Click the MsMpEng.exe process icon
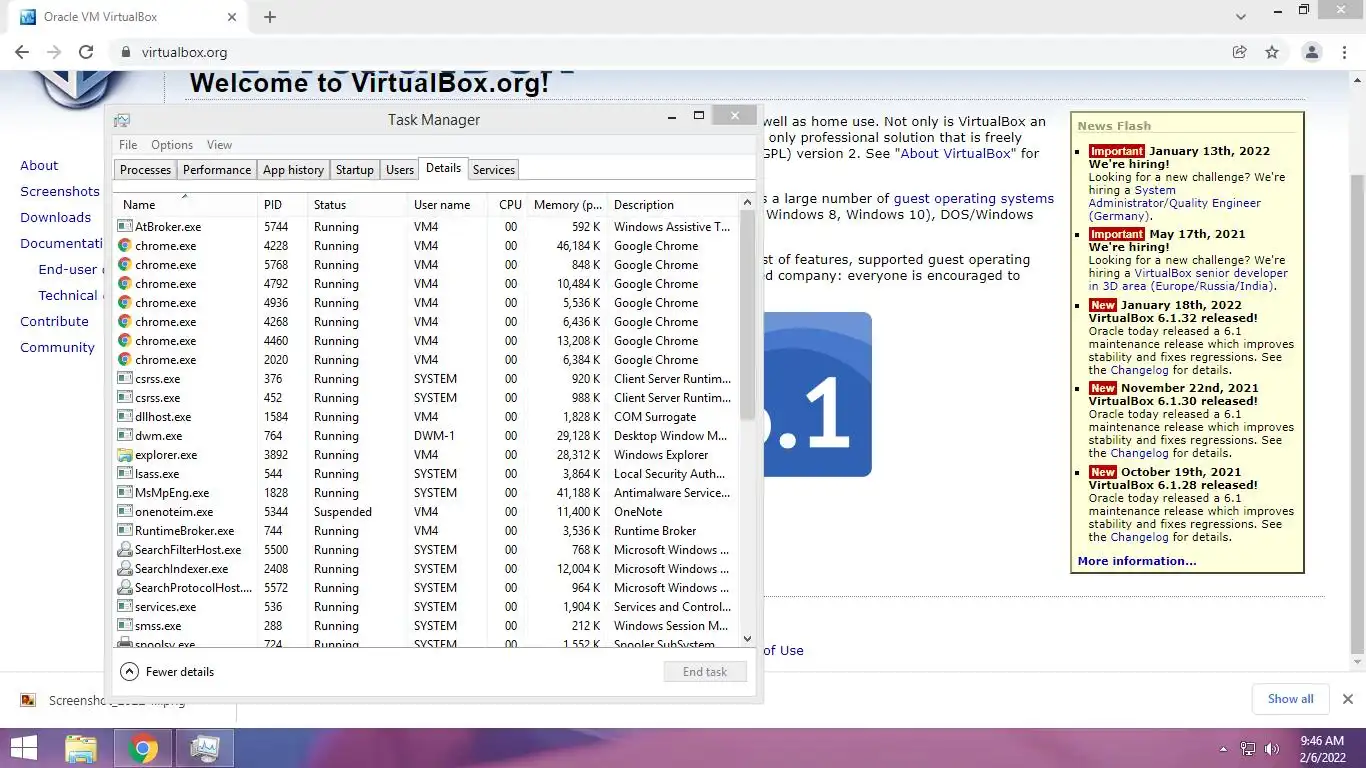Image resolution: width=1366 pixels, height=768 pixels. [125, 493]
